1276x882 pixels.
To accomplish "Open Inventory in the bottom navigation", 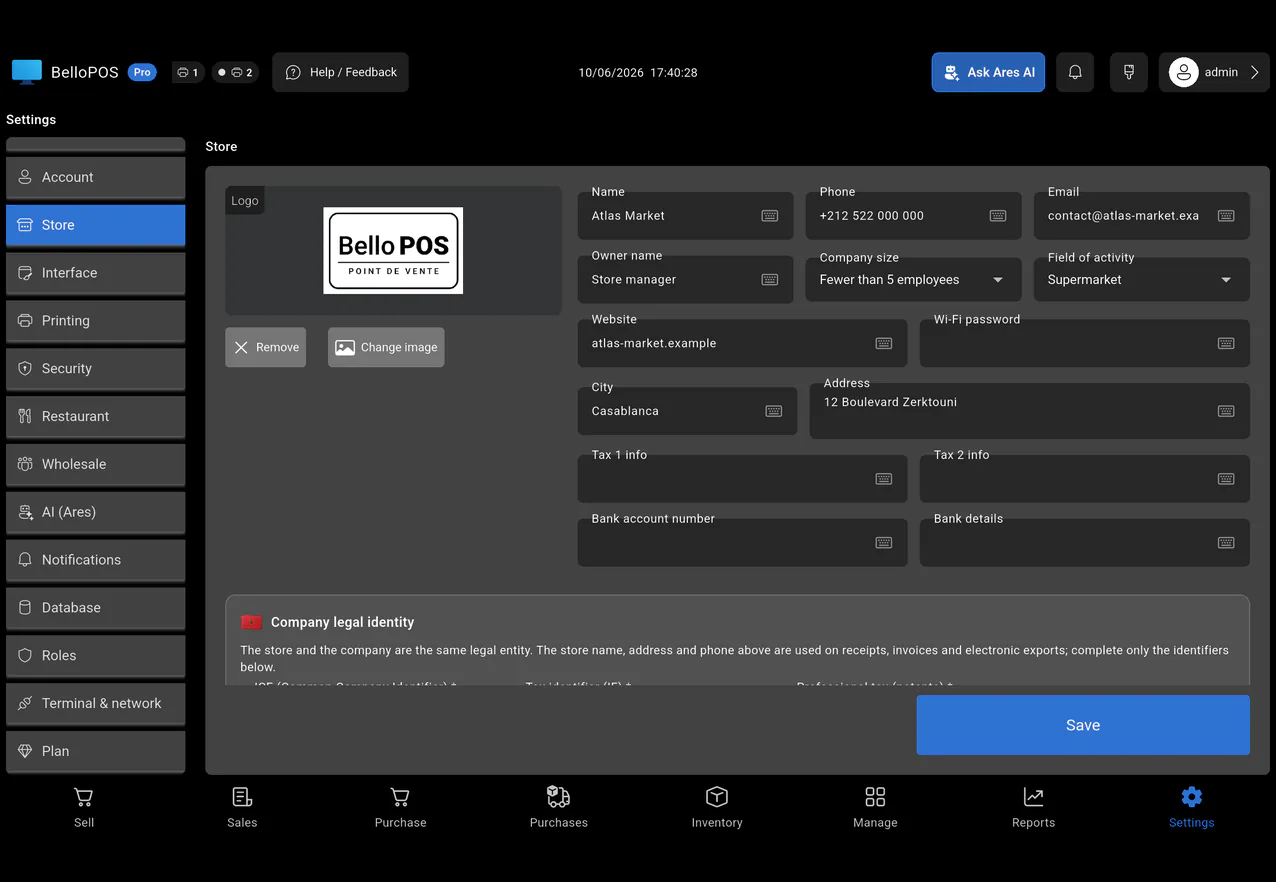I will pos(717,808).
